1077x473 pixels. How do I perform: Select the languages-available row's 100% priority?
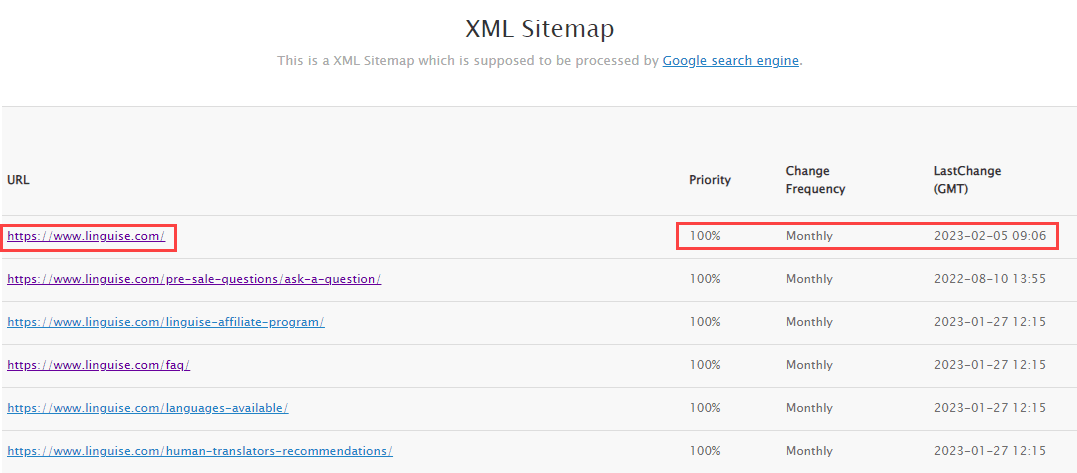click(x=705, y=408)
